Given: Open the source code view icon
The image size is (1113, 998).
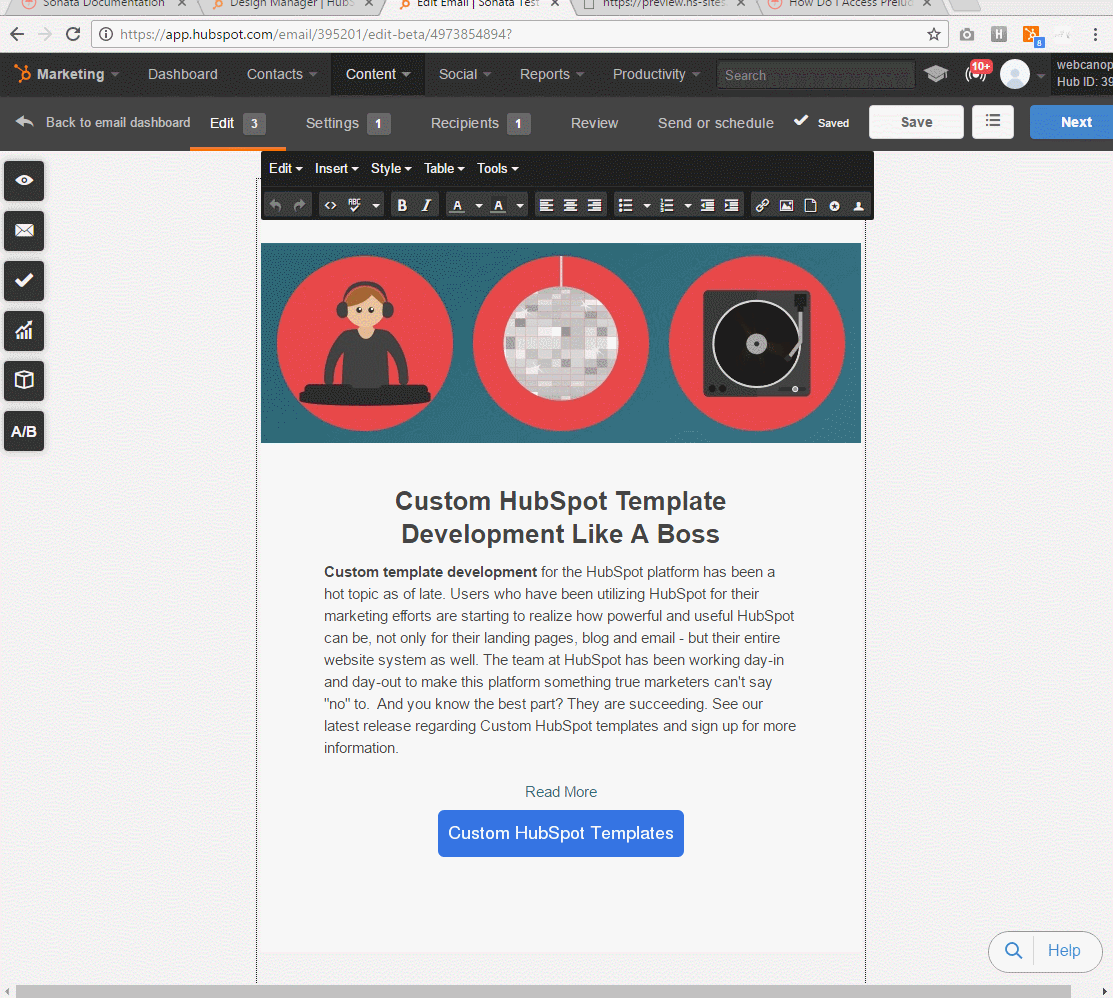Looking at the screenshot, I should [330, 206].
